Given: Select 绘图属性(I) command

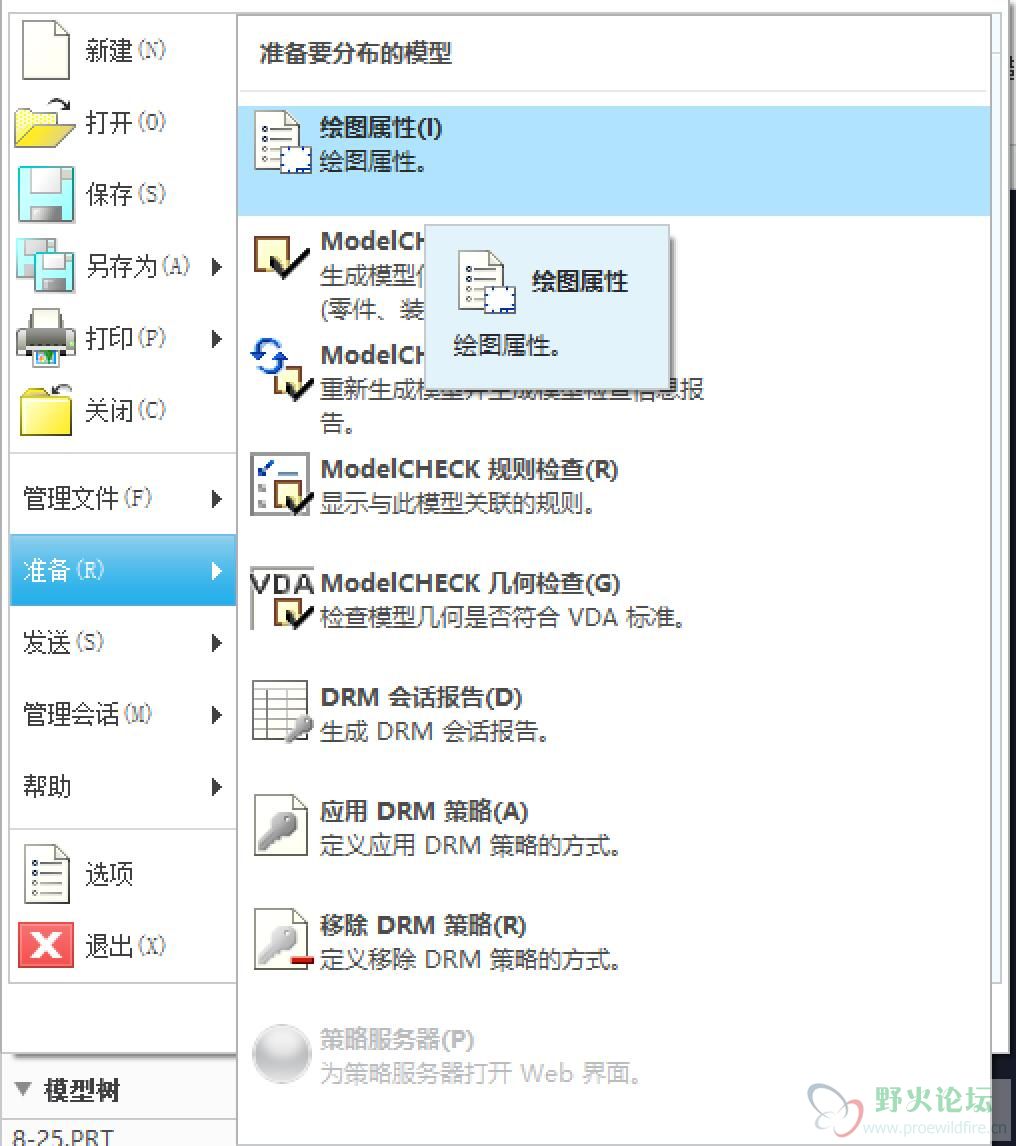Looking at the screenshot, I should click(613, 161).
